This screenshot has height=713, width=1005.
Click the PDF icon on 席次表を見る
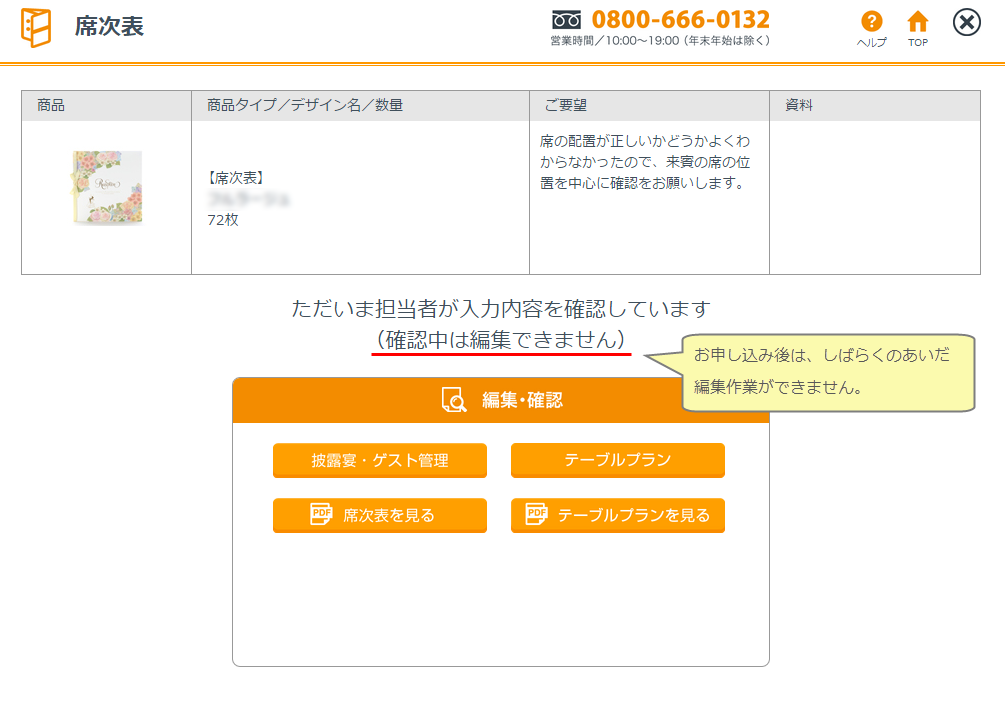[x=321, y=514]
